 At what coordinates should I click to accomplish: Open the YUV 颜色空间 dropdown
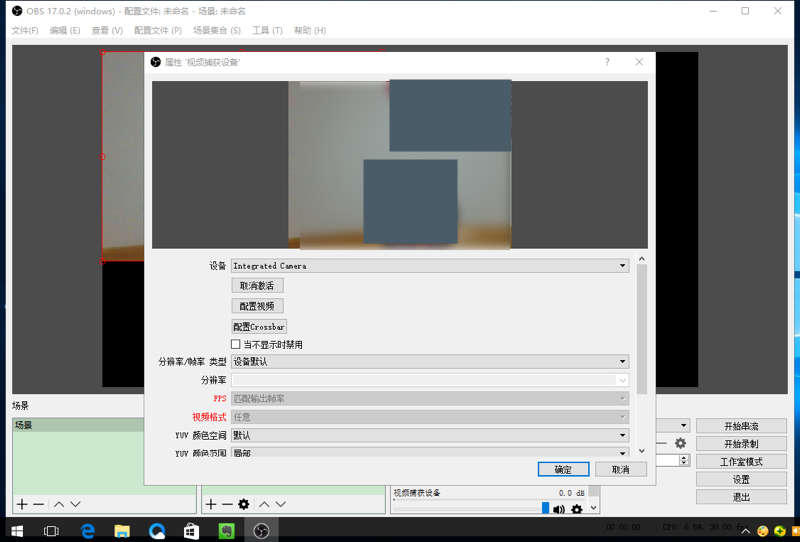(x=430, y=435)
